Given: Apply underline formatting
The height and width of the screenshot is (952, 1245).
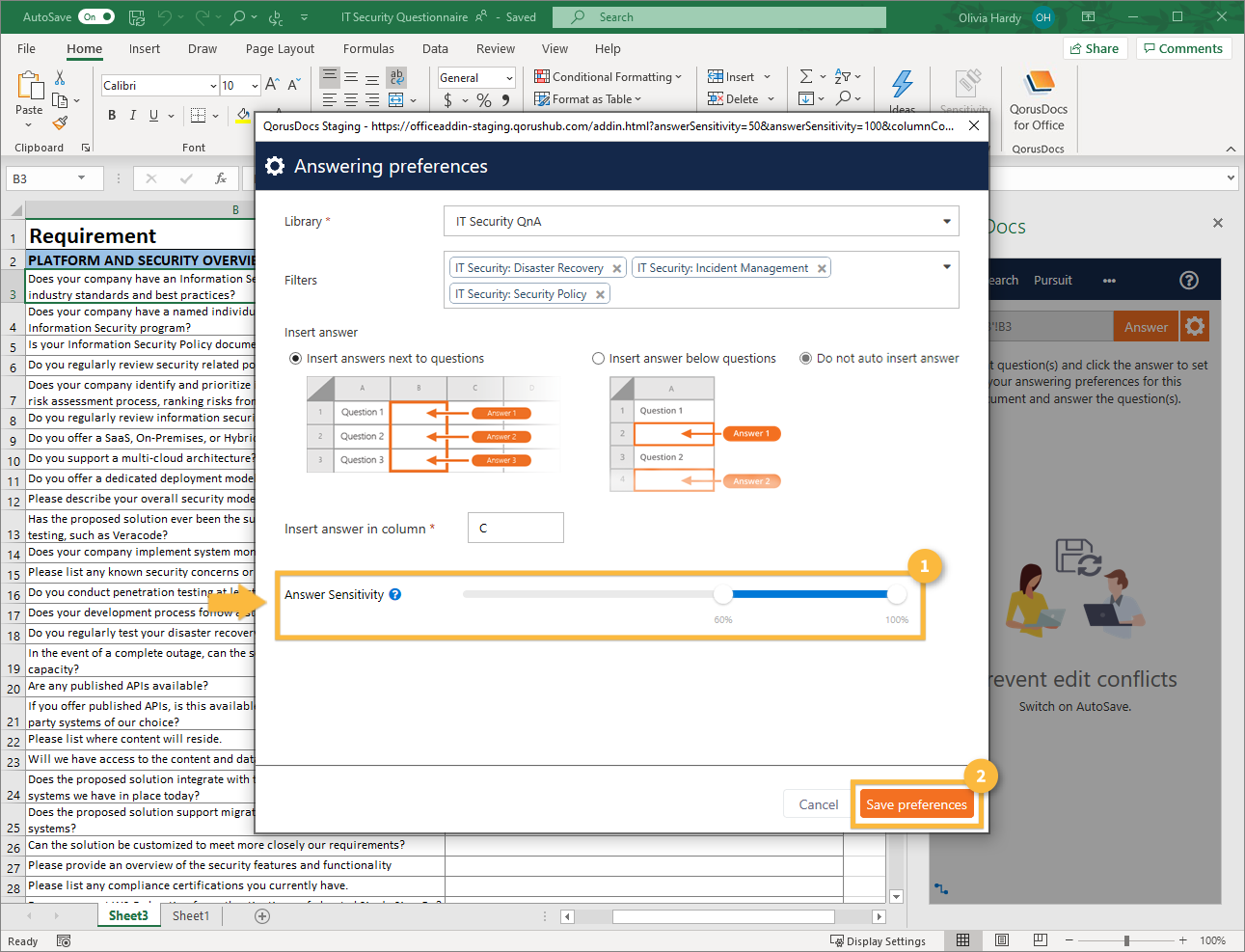Looking at the screenshot, I should [154, 116].
